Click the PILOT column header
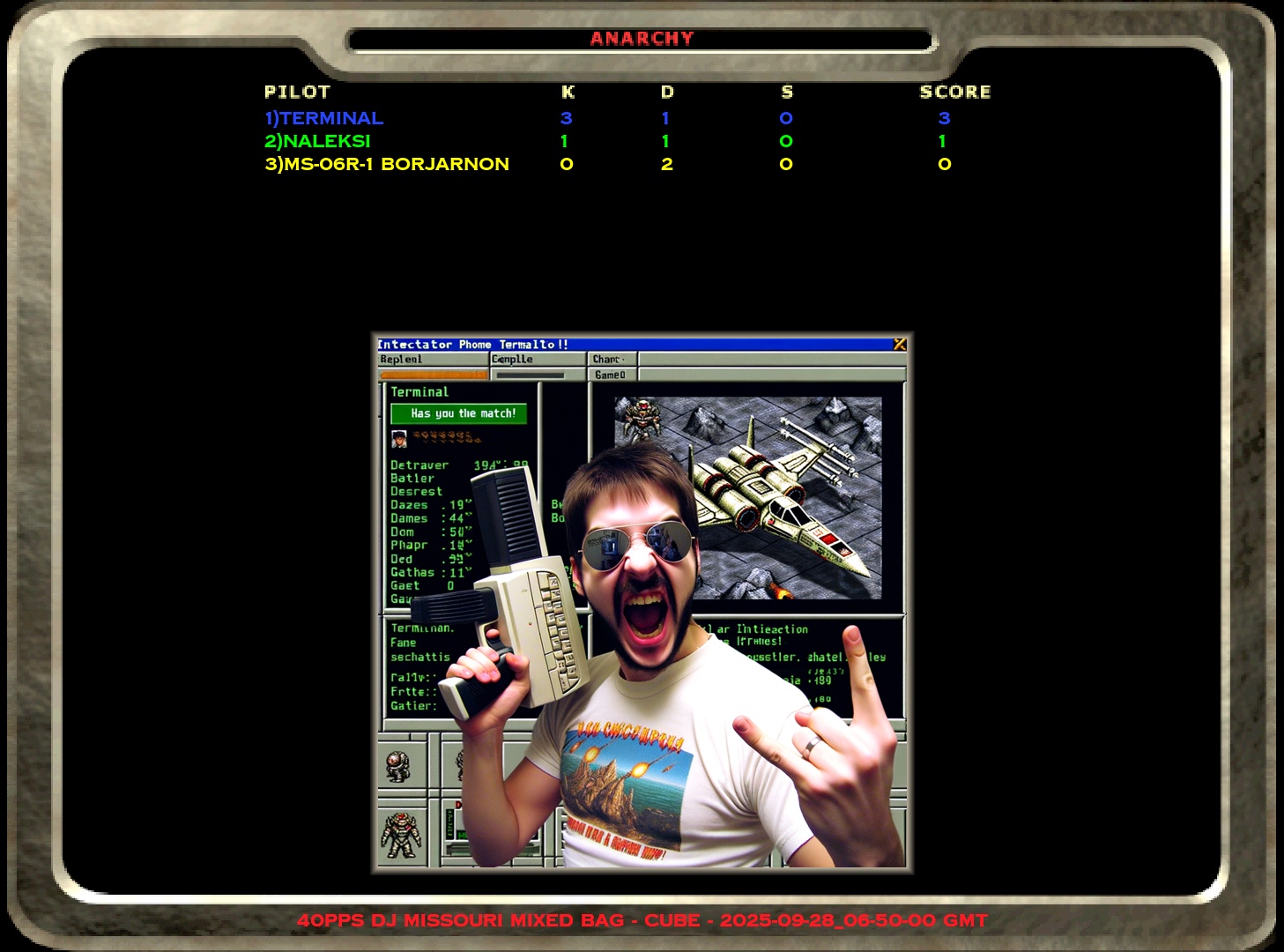Screen dimensions: 1284x952 [297, 92]
